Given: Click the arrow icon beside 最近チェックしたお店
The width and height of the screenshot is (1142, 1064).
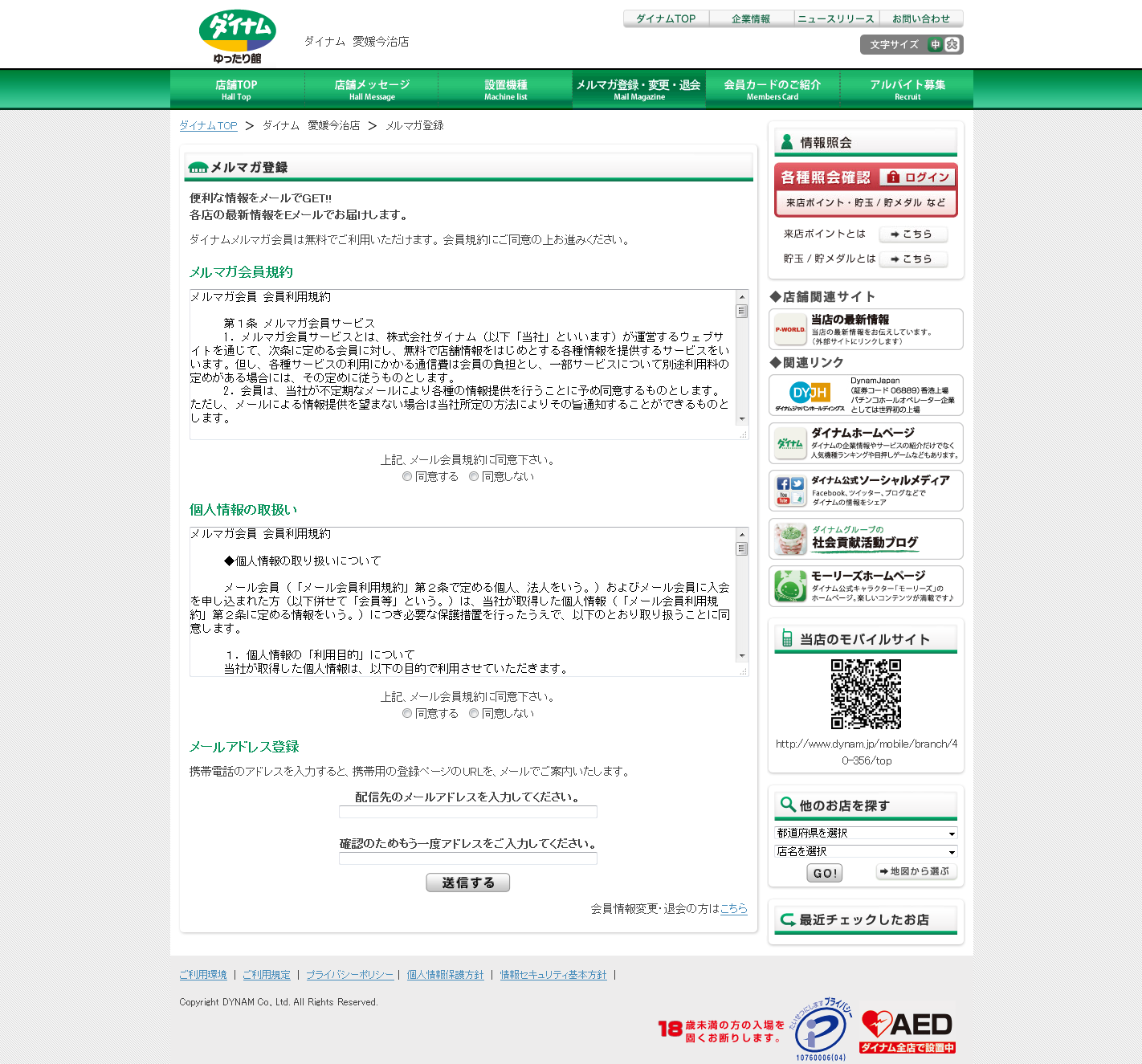Looking at the screenshot, I should [x=788, y=919].
